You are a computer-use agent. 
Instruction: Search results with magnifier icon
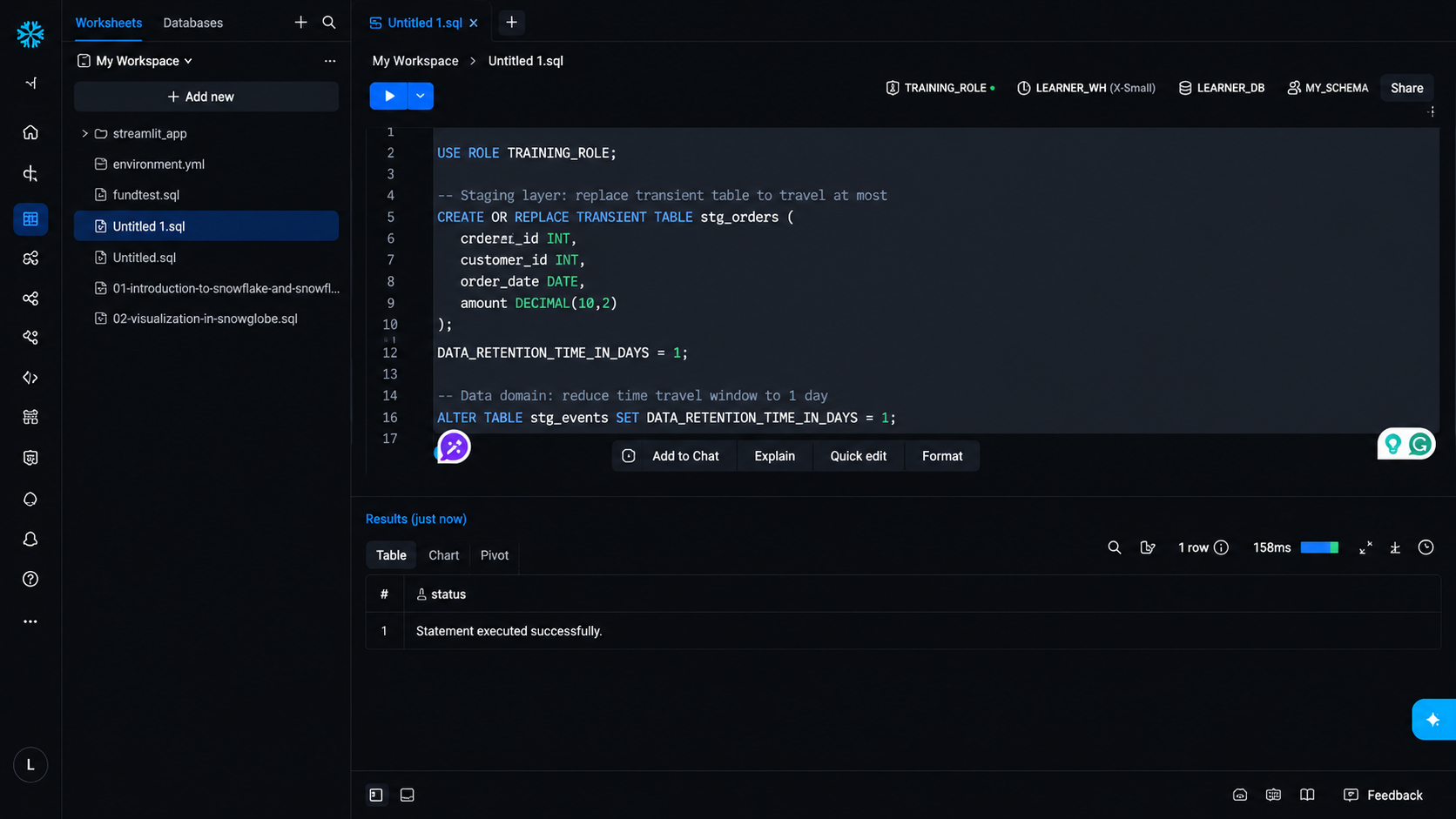pyautogui.click(x=1114, y=547)
